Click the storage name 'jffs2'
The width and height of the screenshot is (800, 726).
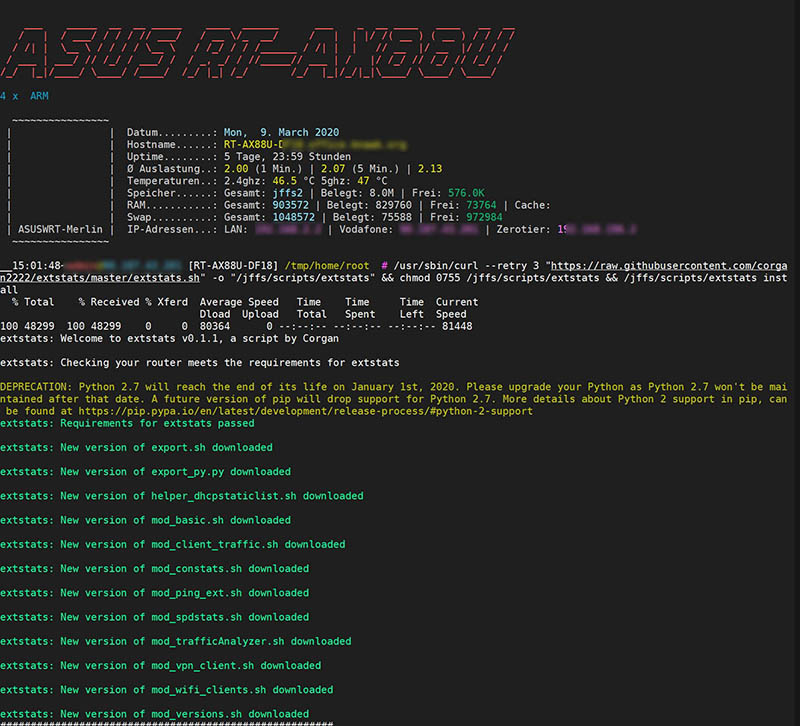coord(287,193)
